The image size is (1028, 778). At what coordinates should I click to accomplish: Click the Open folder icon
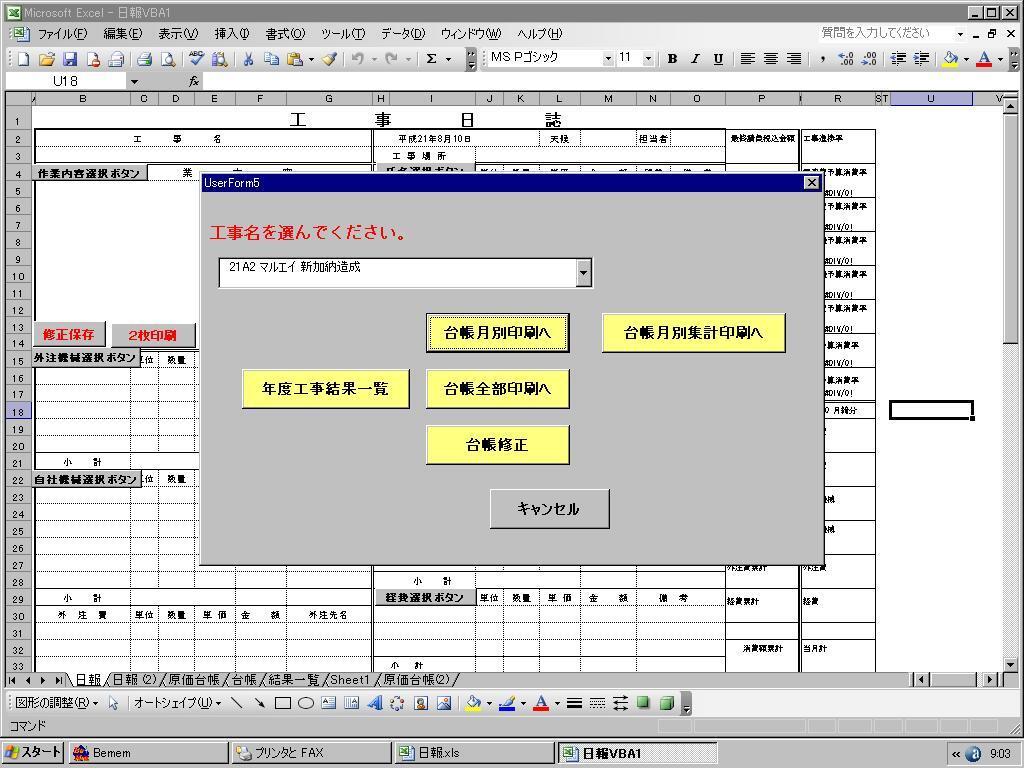(46, 59)
